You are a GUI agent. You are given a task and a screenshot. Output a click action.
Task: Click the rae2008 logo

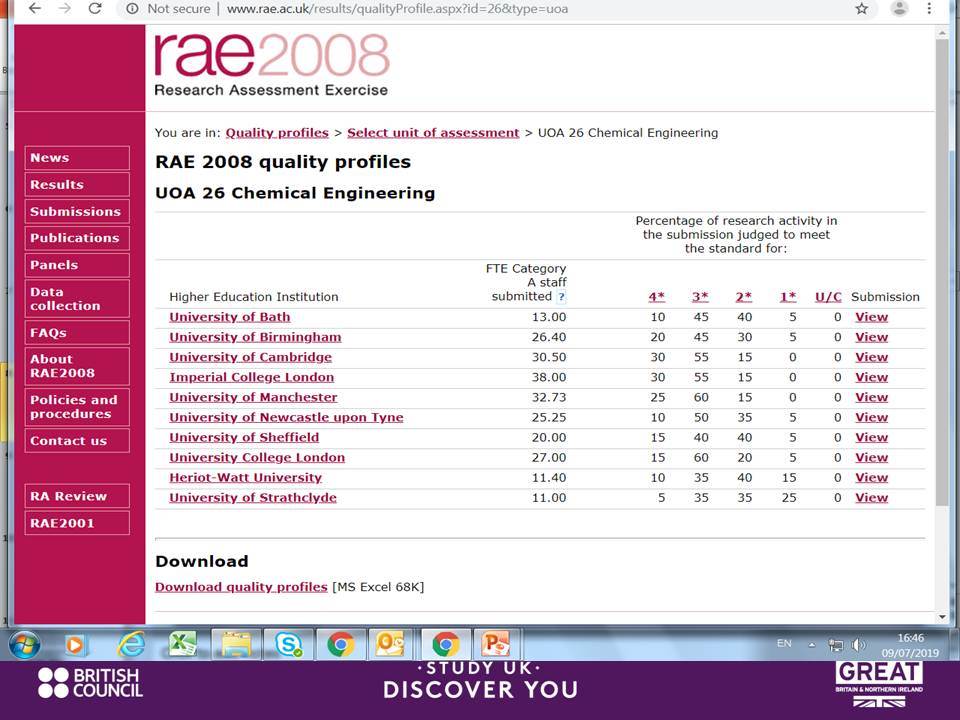[272, 64]
